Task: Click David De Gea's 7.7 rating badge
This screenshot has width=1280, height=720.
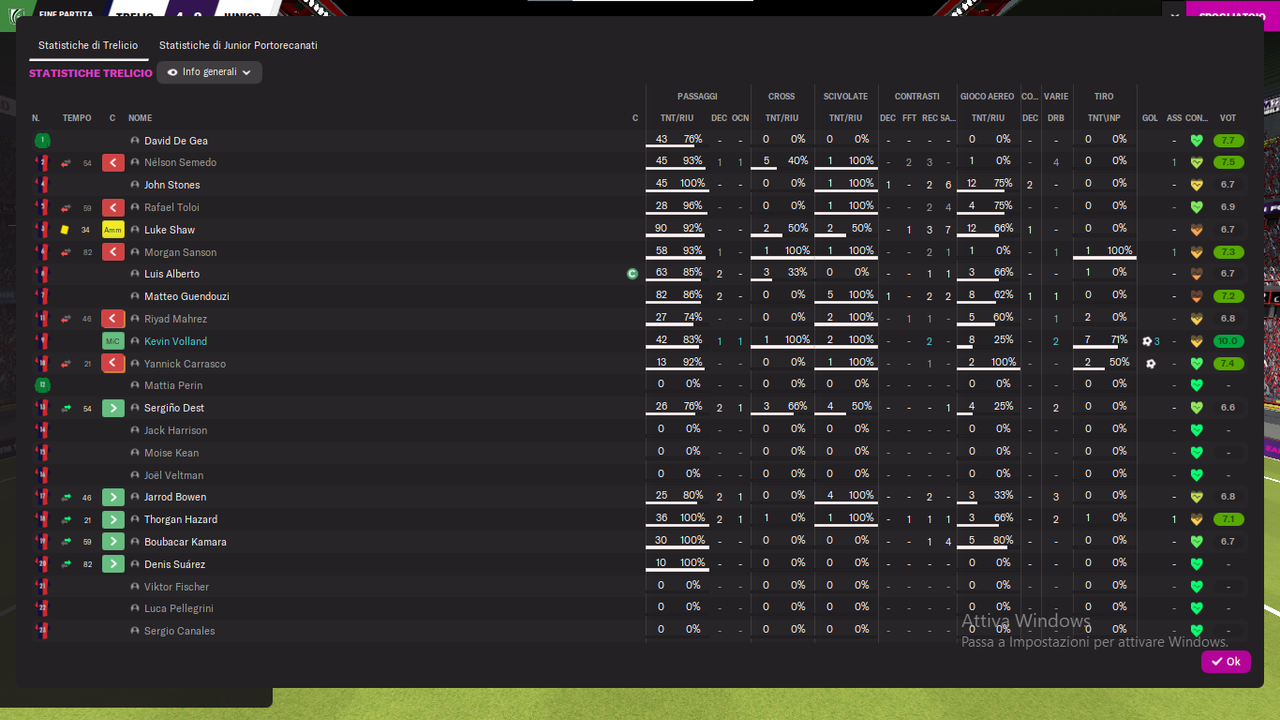Action: click(1228, 141)
